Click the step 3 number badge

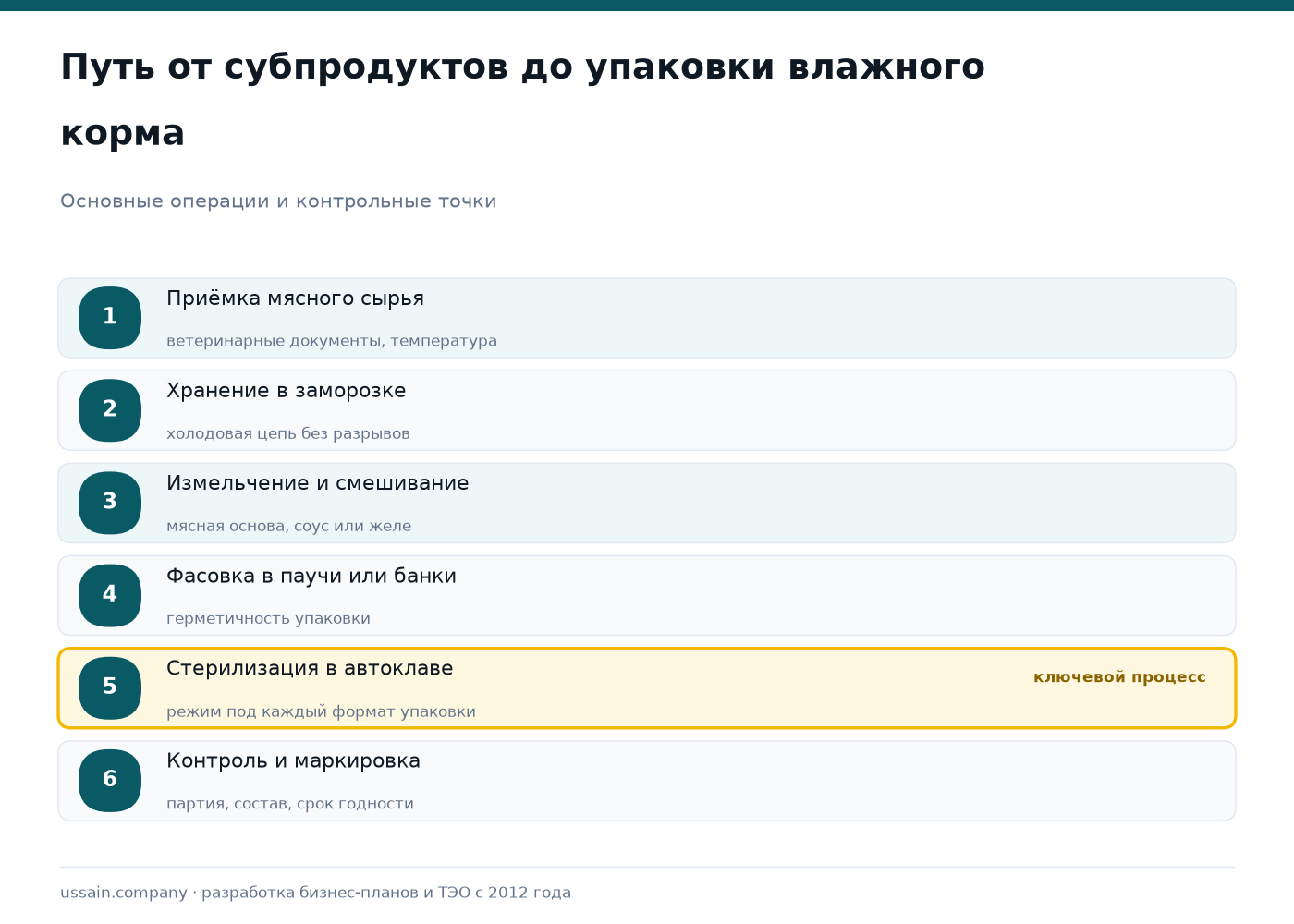pos(110,503)
